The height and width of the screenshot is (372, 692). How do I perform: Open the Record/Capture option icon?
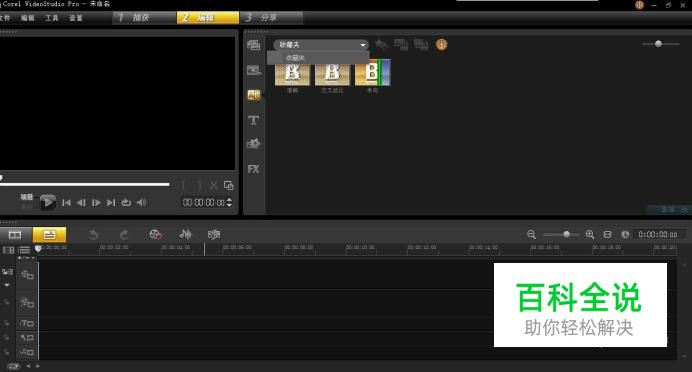point(155,234)
